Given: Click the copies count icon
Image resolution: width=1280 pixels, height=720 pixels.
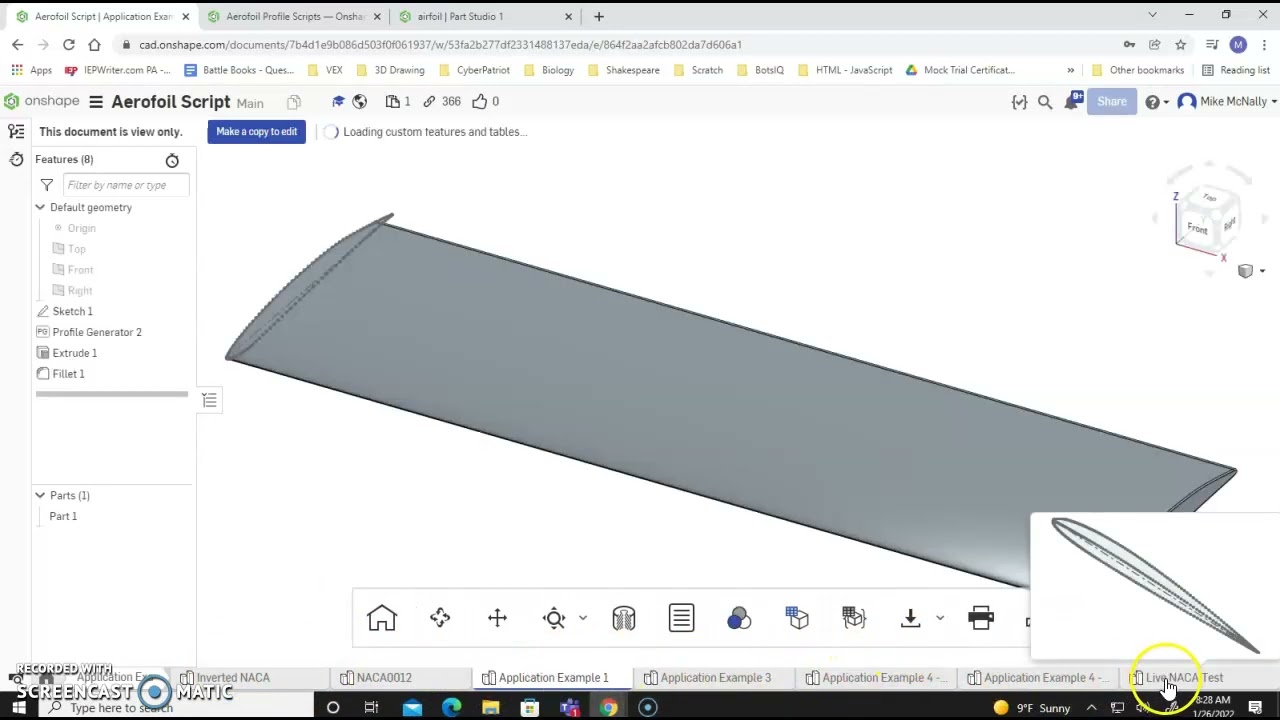Looking at the screenshot, I should (398, 101).
